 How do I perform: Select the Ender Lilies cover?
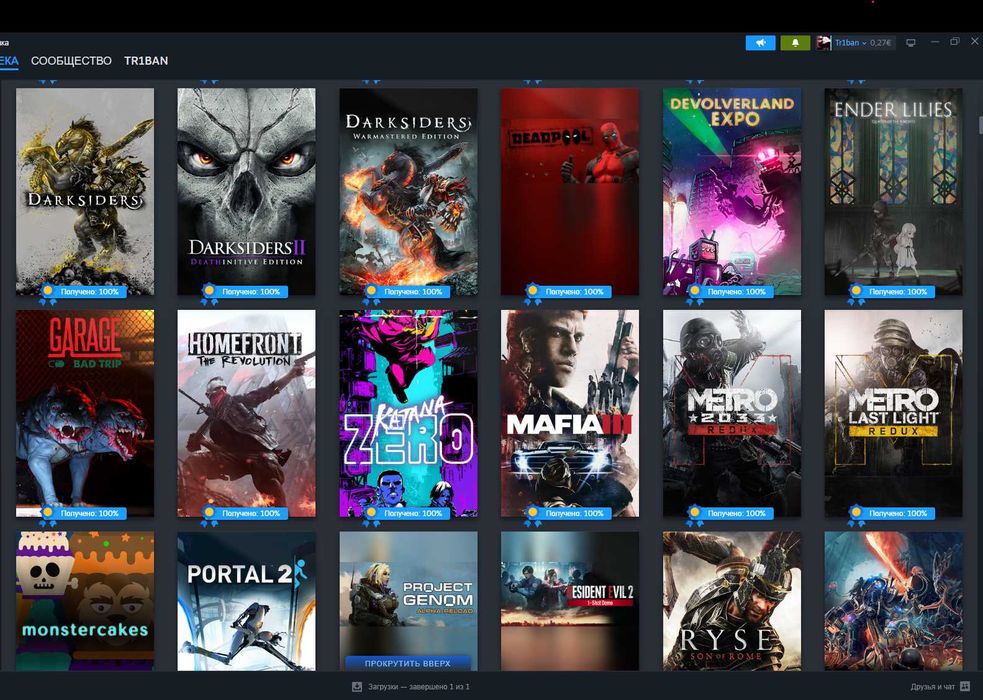[893, 191]
